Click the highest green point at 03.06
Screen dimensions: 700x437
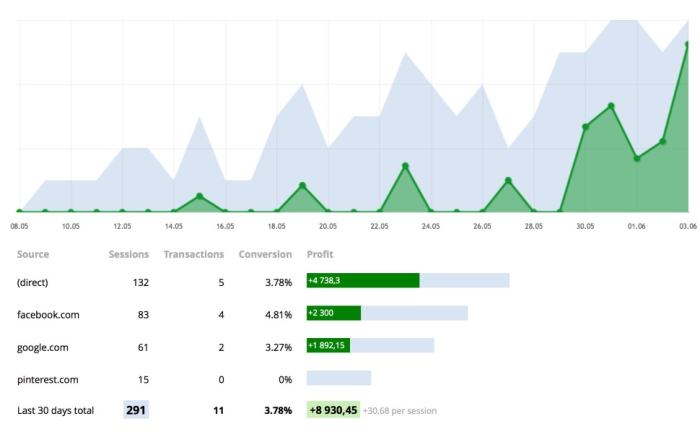click(x=688, y=44)
